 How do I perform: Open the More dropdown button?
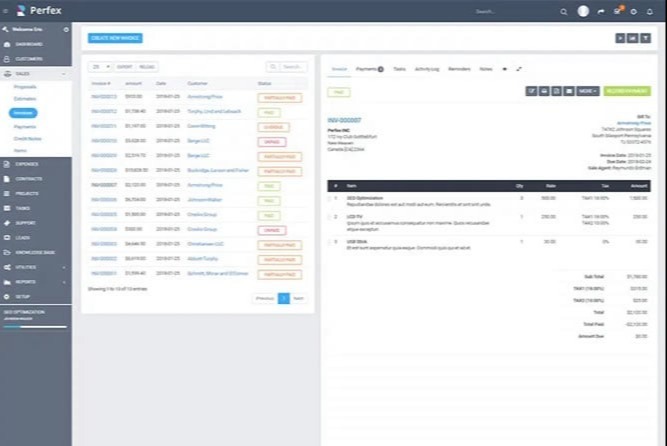point(588,91)
